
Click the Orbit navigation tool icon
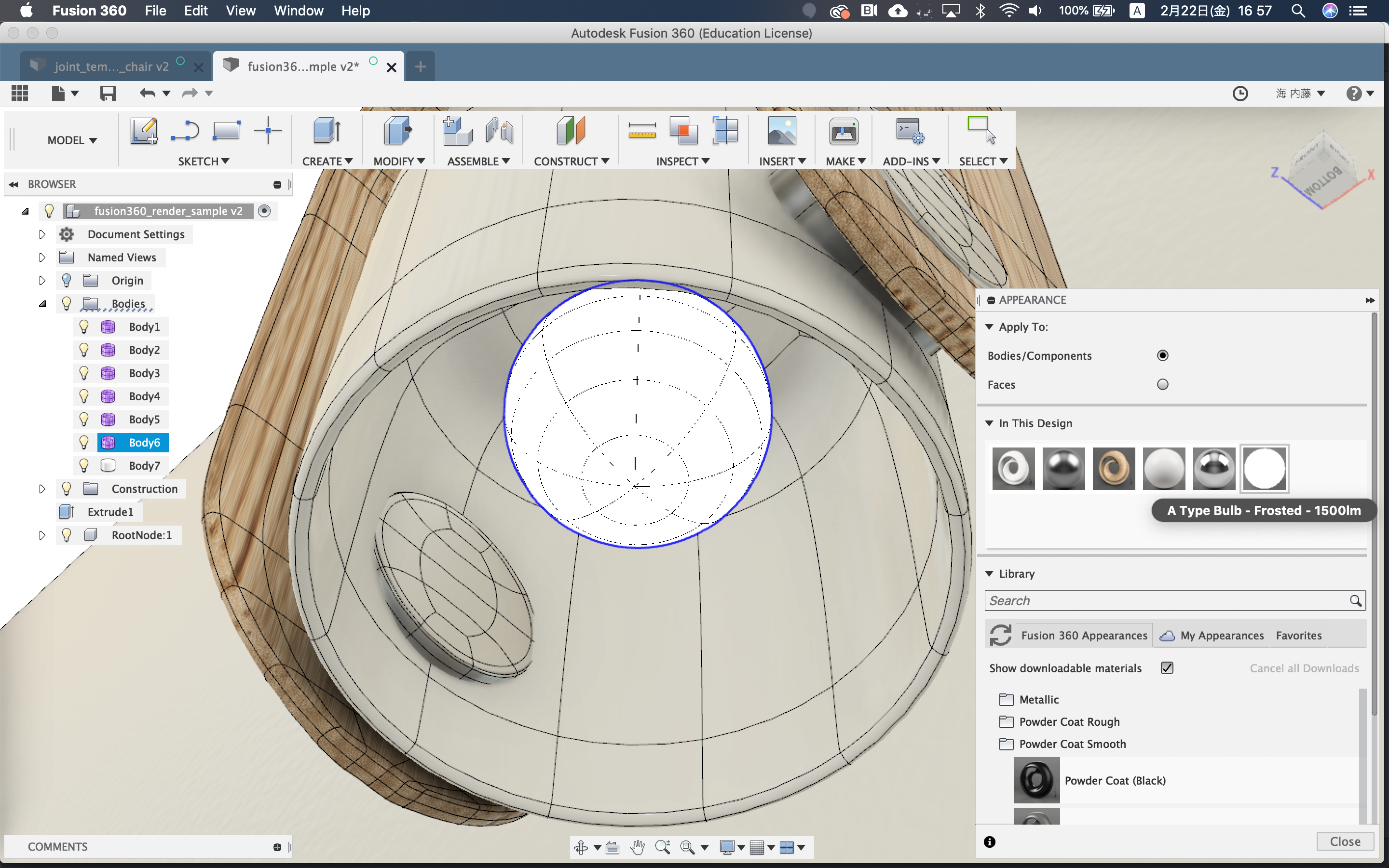coord(580,847)
